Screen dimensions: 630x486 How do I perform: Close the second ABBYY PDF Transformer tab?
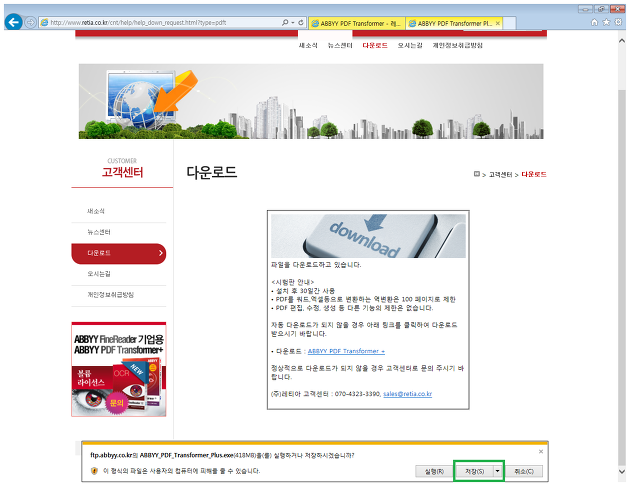click(x=498, y=23)
